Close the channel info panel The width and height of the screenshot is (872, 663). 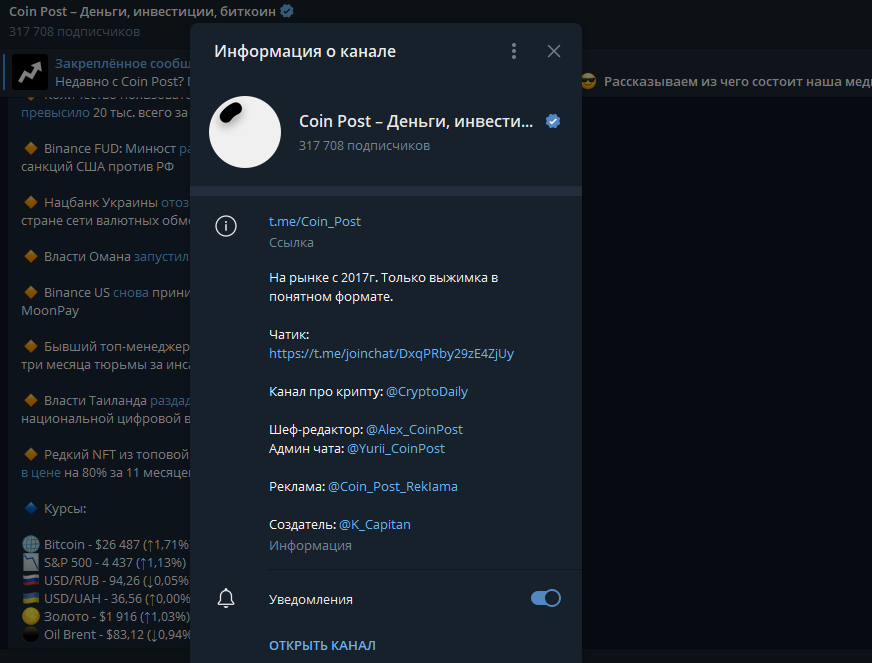click(x=554, y=51)
